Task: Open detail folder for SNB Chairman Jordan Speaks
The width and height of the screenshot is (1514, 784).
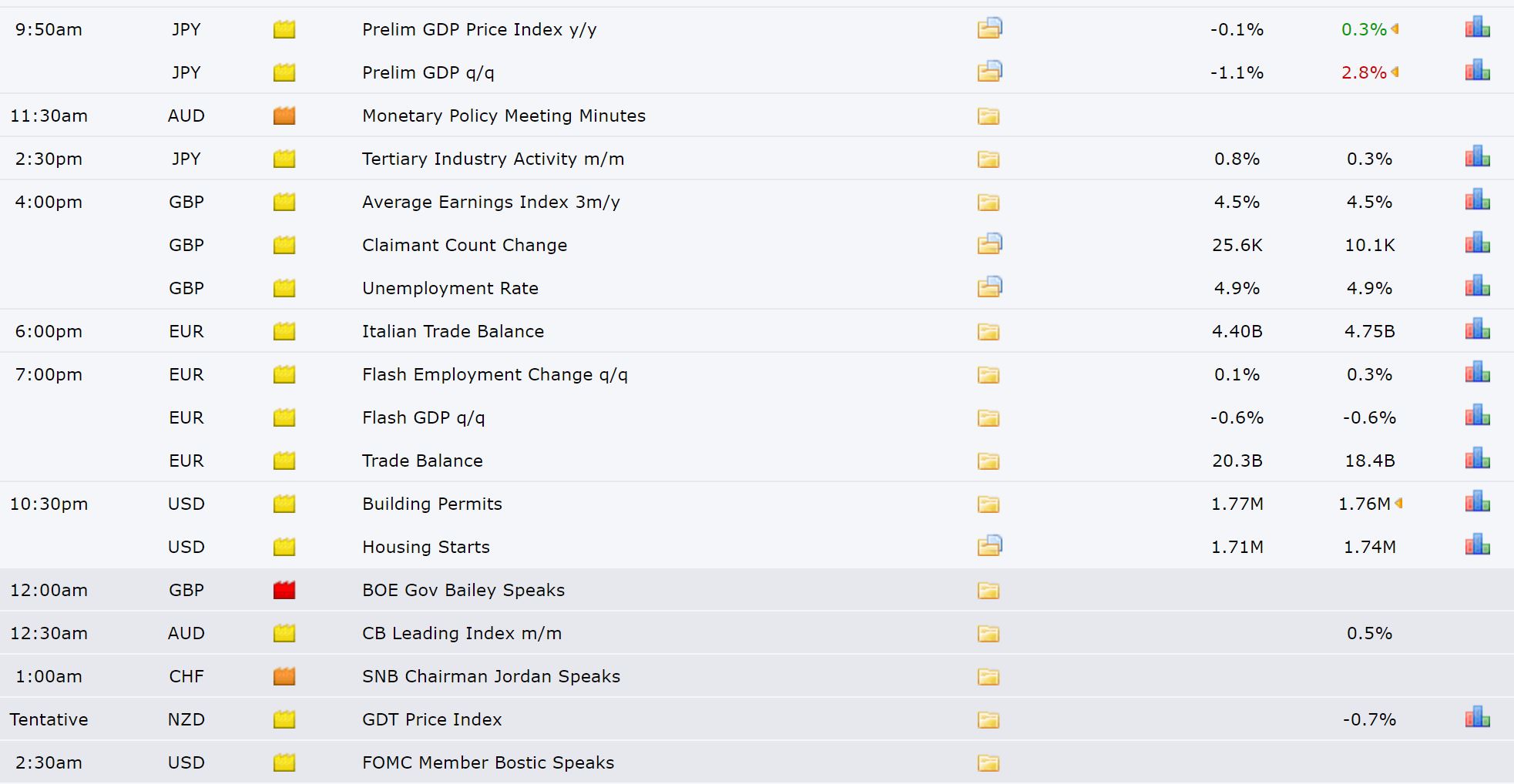Action: click(x=989, y=677)
